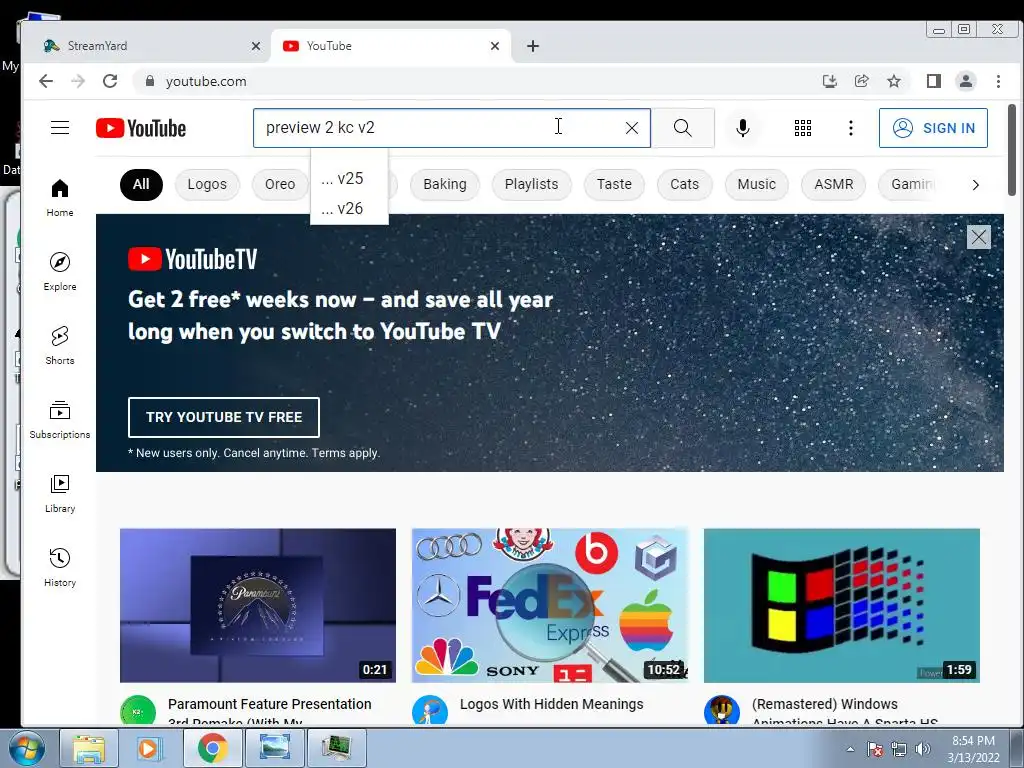Open the YouTube hamburger guide menu
Viewport: 1024px width, 768px height.
click(x=59, y=127)
